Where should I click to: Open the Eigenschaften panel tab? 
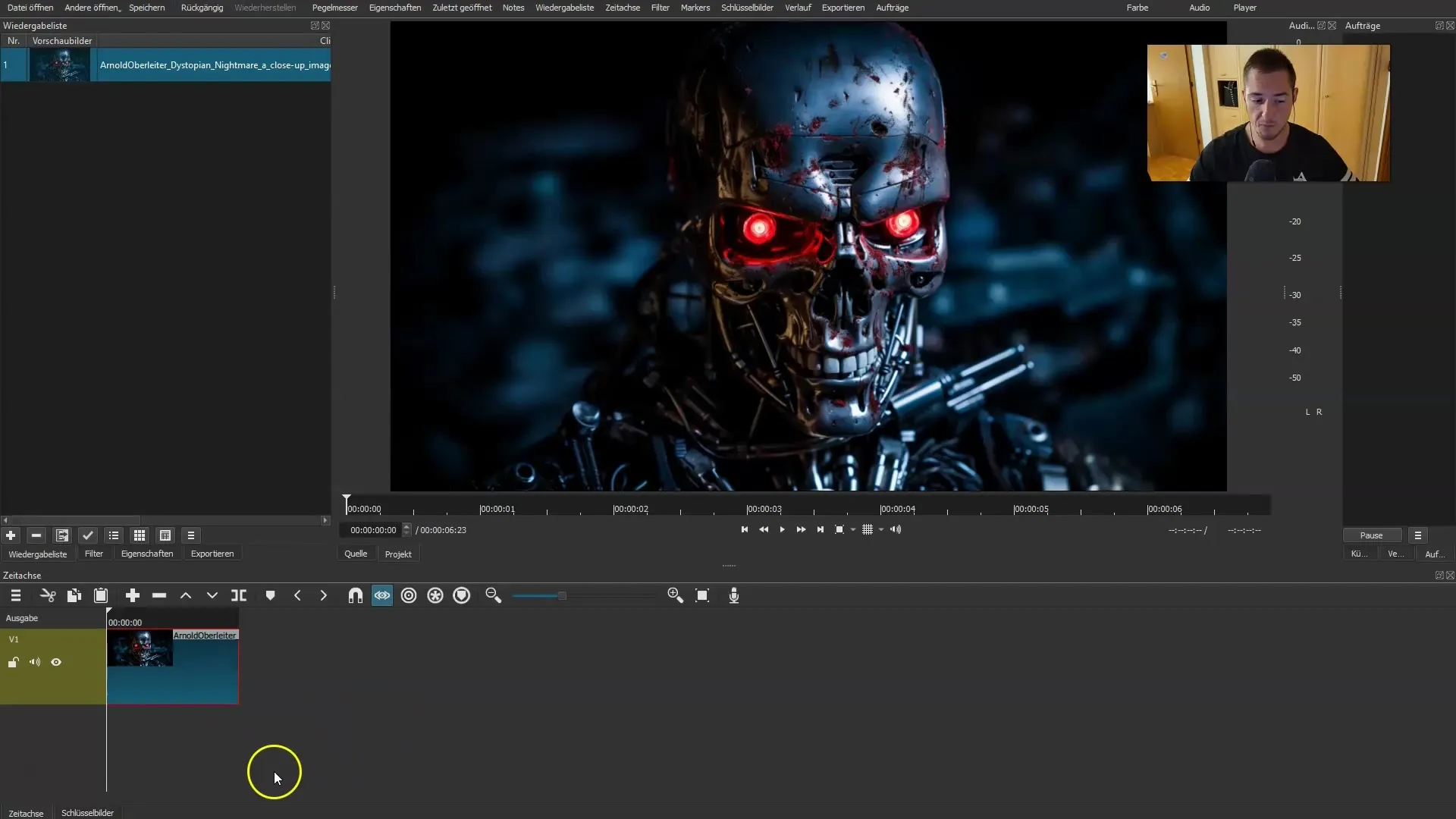(147, 554)
